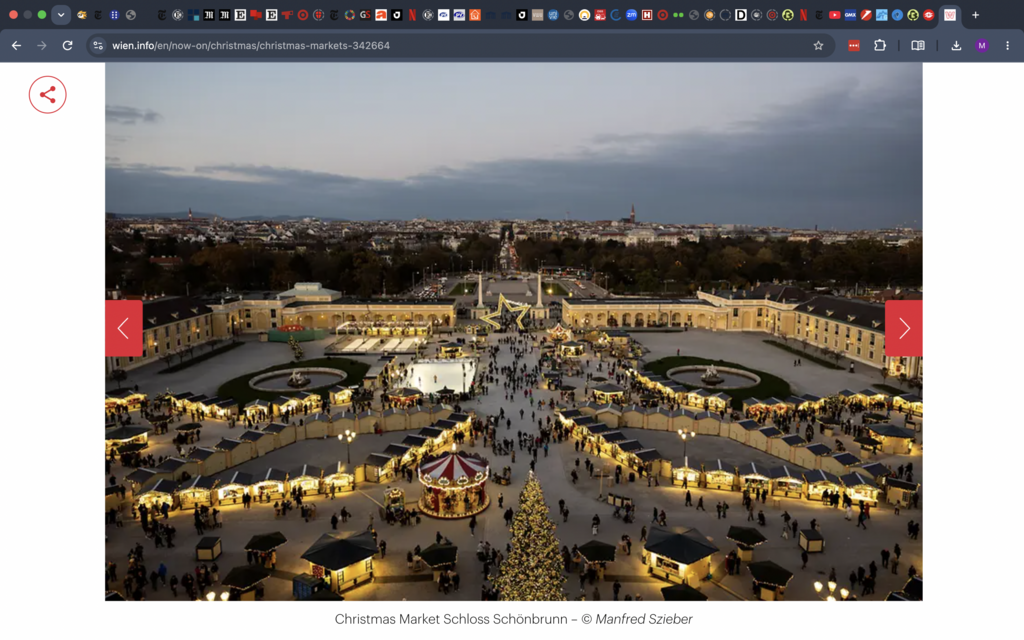Screen dimensions: 1024x640
Task: Open the red password manager extension
Action: tap(854, 45)
